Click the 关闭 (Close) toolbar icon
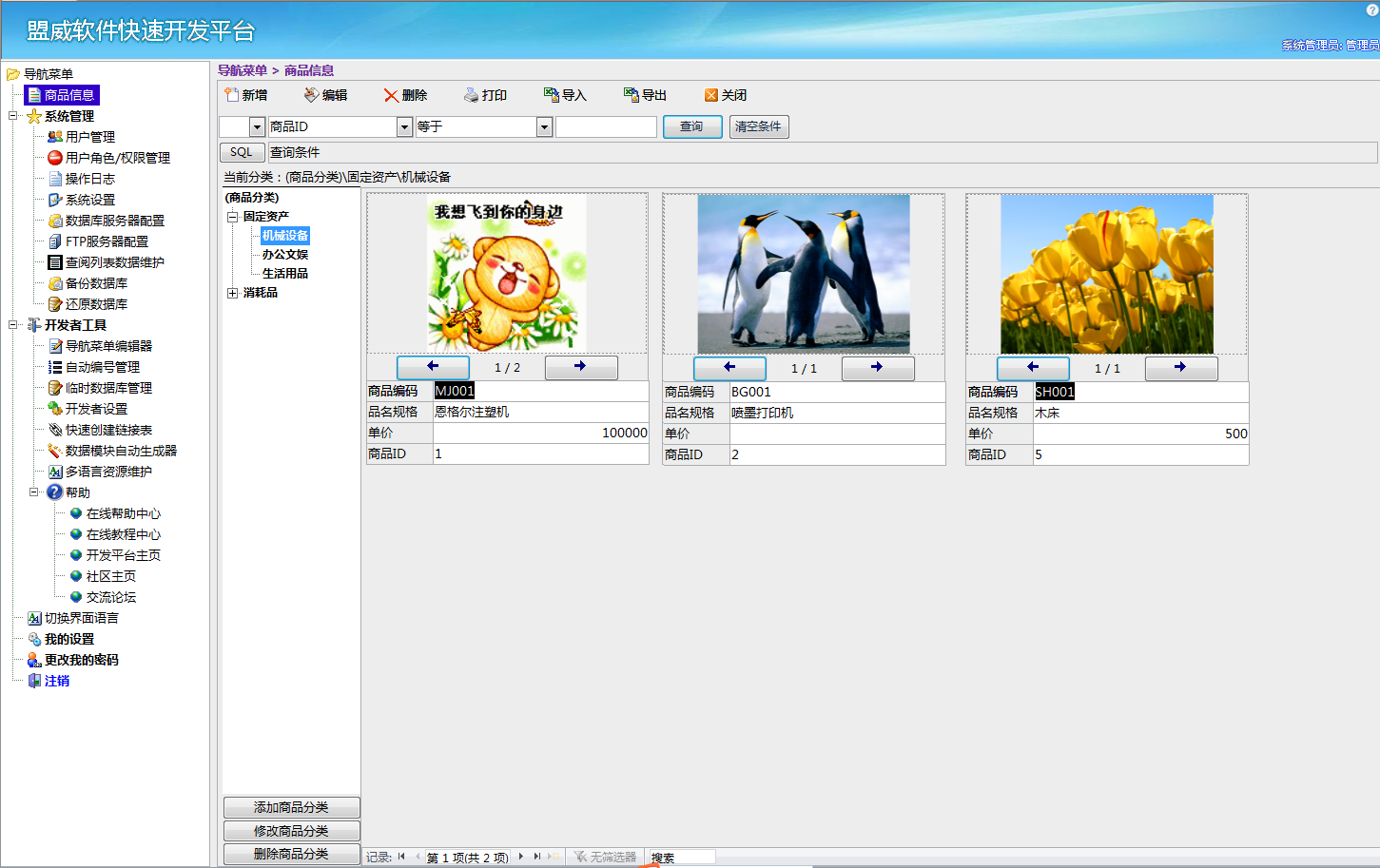Screen dimensions: 1380x868 (x=710, y=95)
